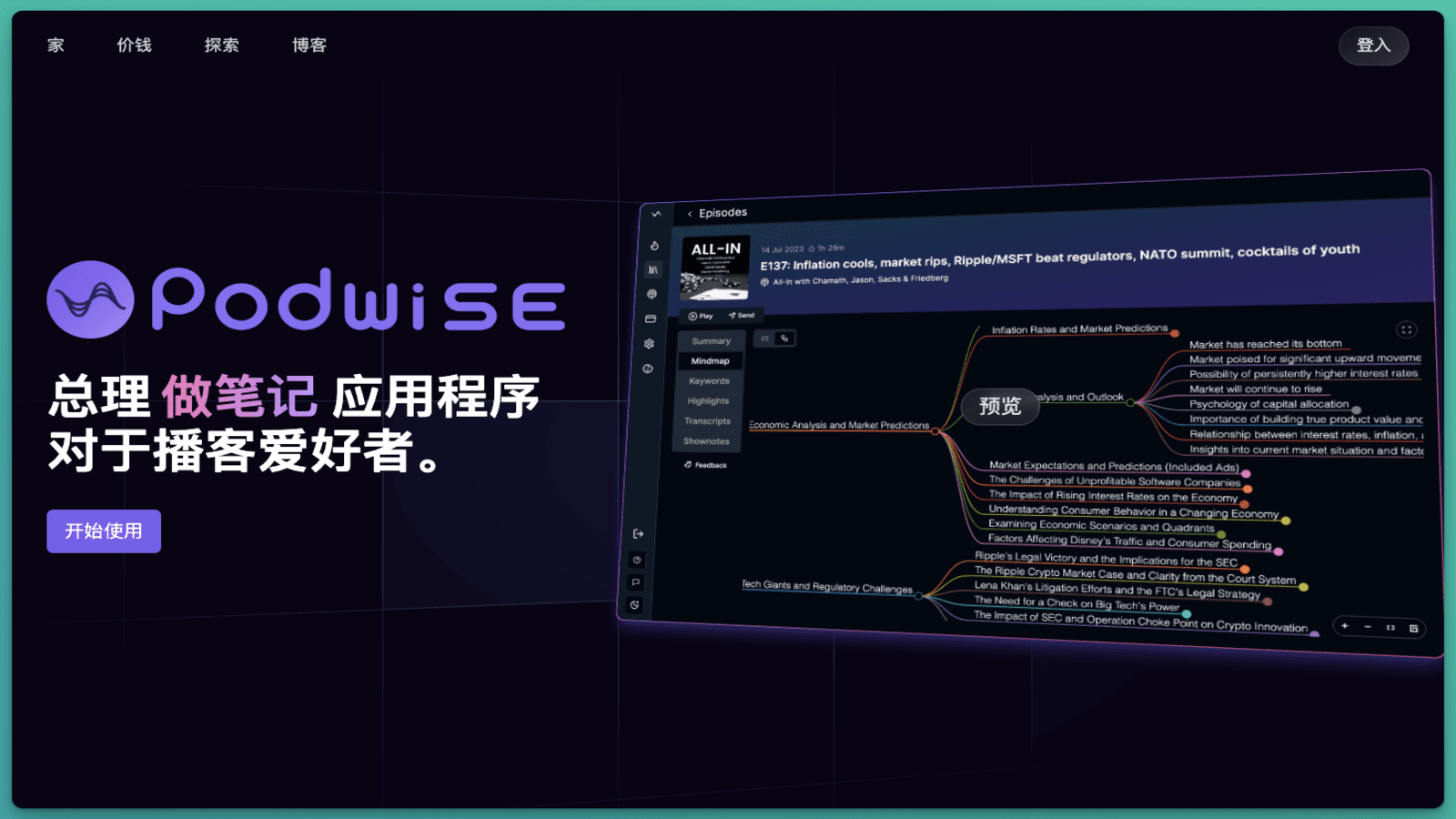Select 'Lena Khan's Litigation Efforts' node

click(1117, 590)
